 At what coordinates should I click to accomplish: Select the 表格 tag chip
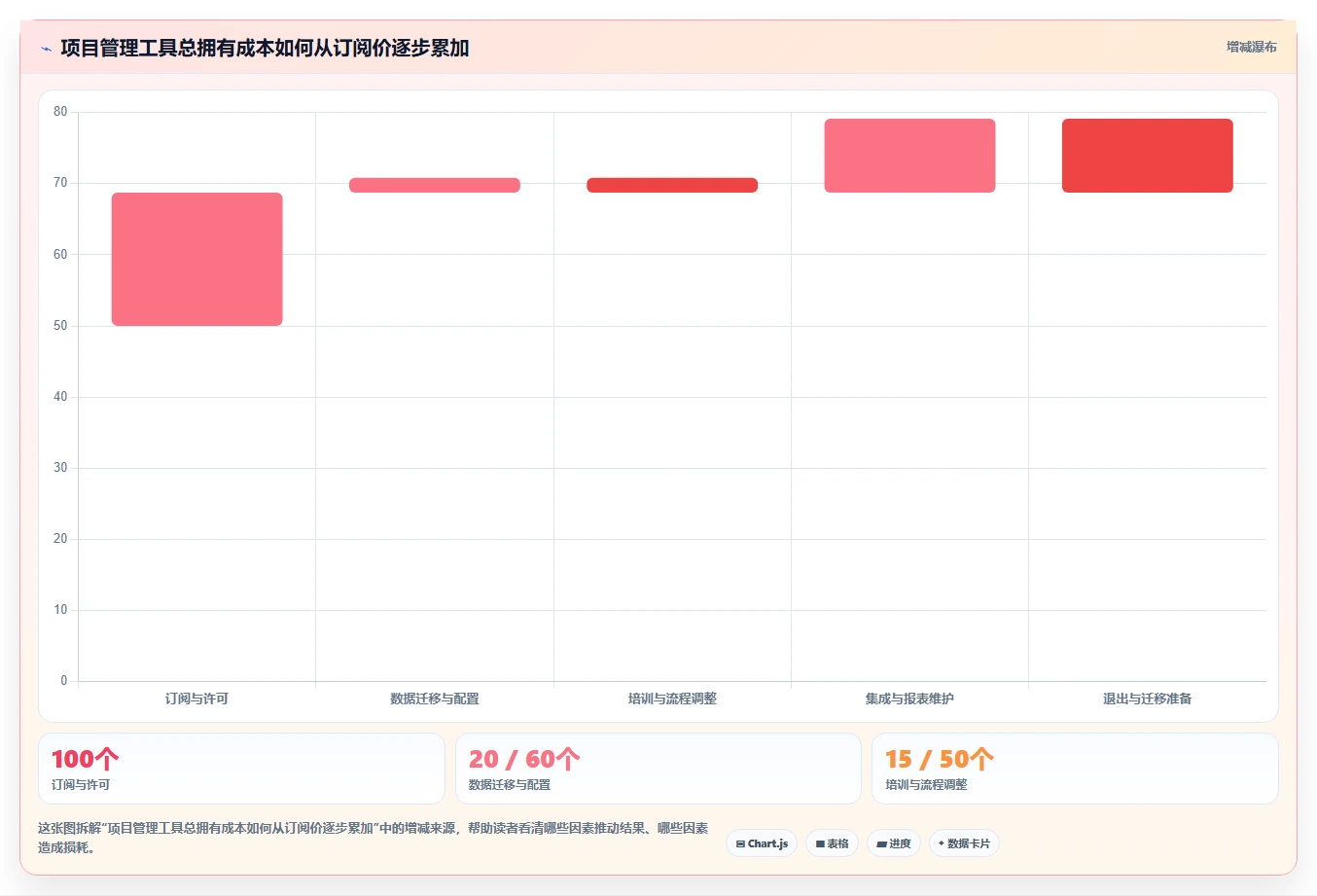pos(832,843)
